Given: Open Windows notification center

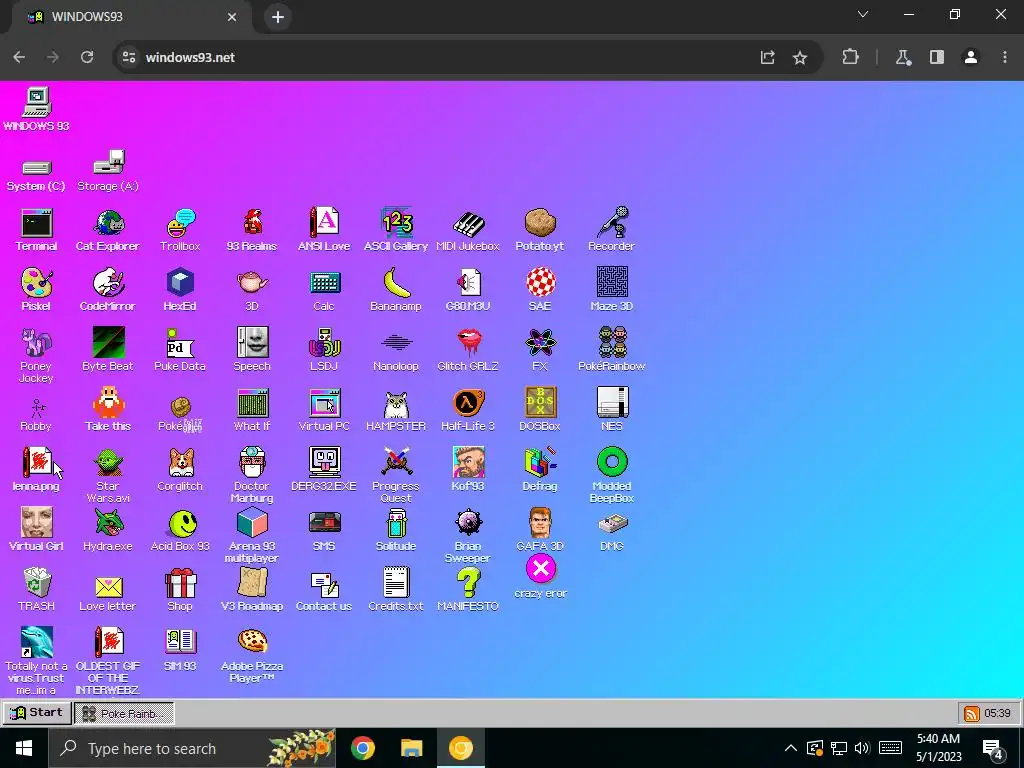Looking at the screenshot, I should pyautogui.click(x=993, y=748).
